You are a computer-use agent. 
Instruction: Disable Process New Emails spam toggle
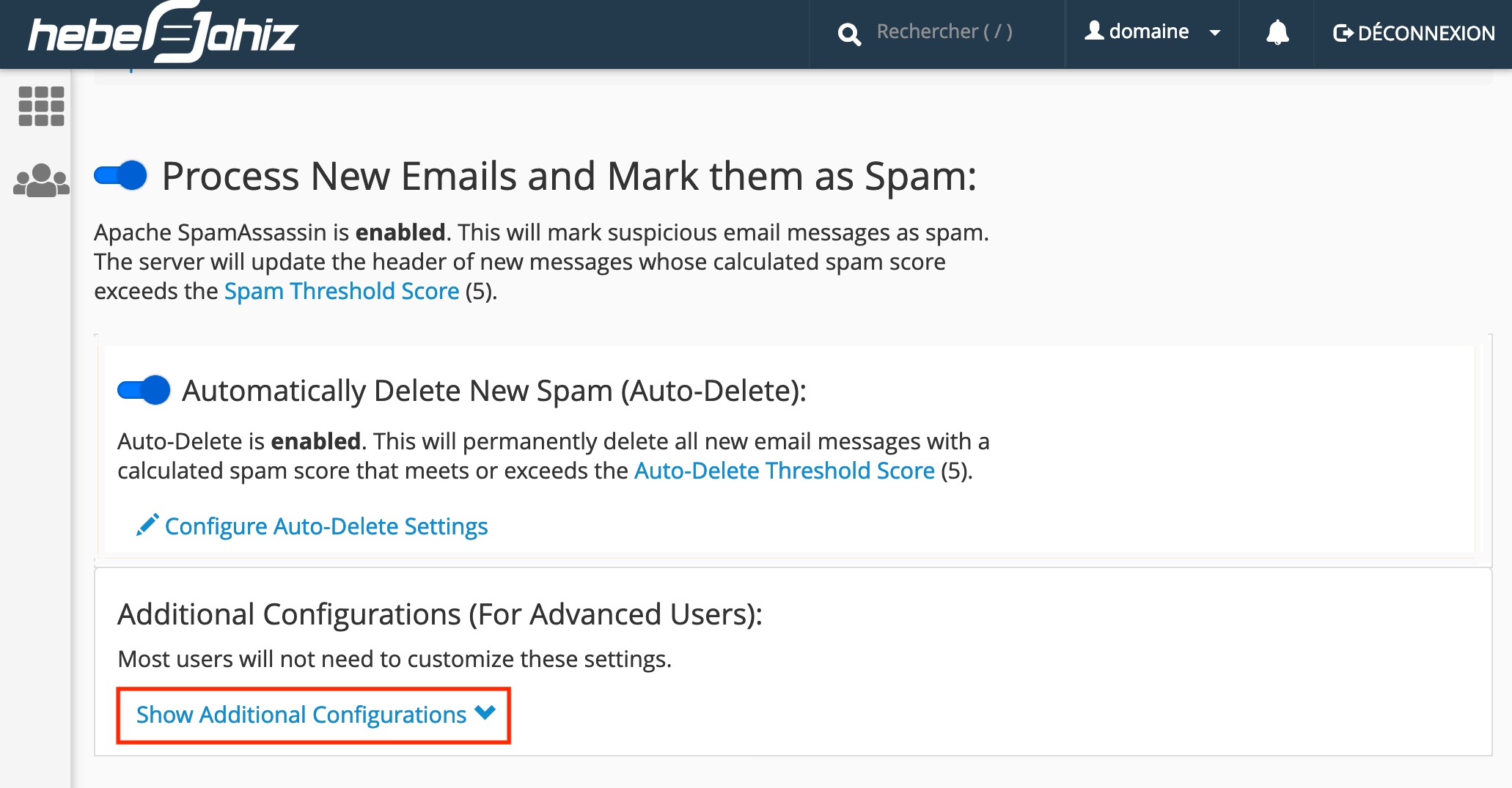click(x=120, y=176)
